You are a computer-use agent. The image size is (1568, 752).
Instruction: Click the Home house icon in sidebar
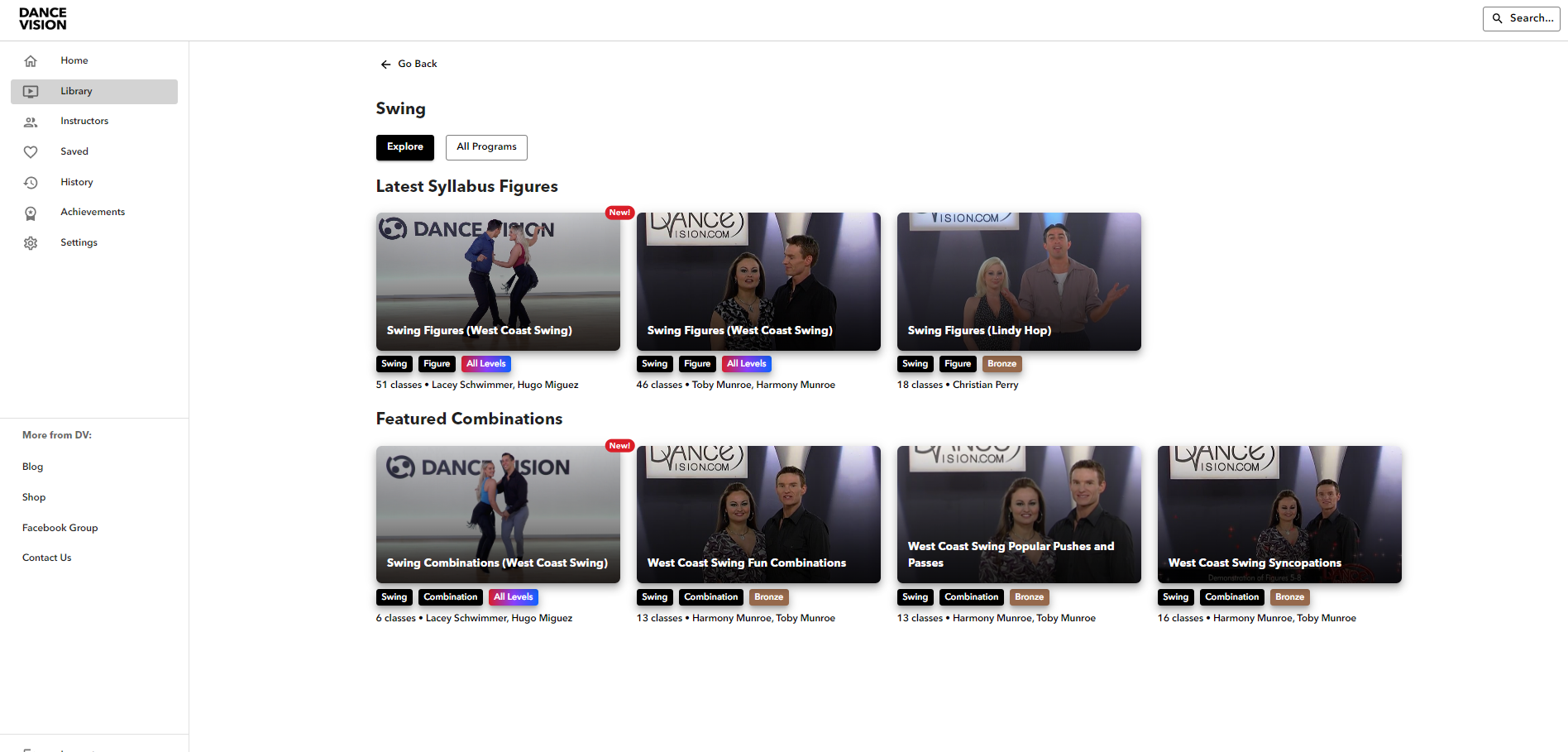31,61
